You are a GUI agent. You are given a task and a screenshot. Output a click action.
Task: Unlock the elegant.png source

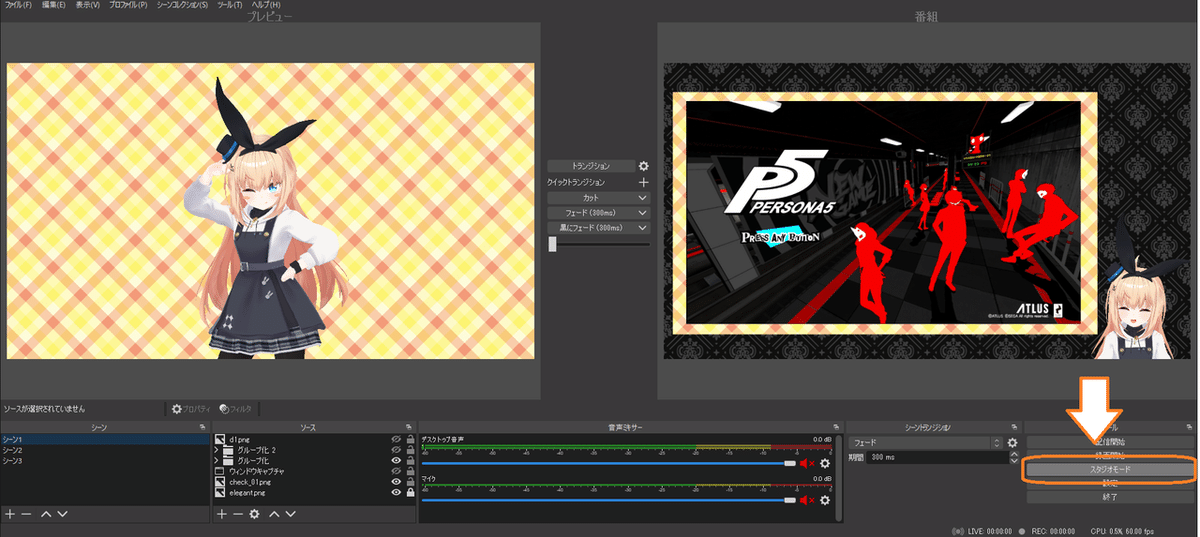point(410,492)
